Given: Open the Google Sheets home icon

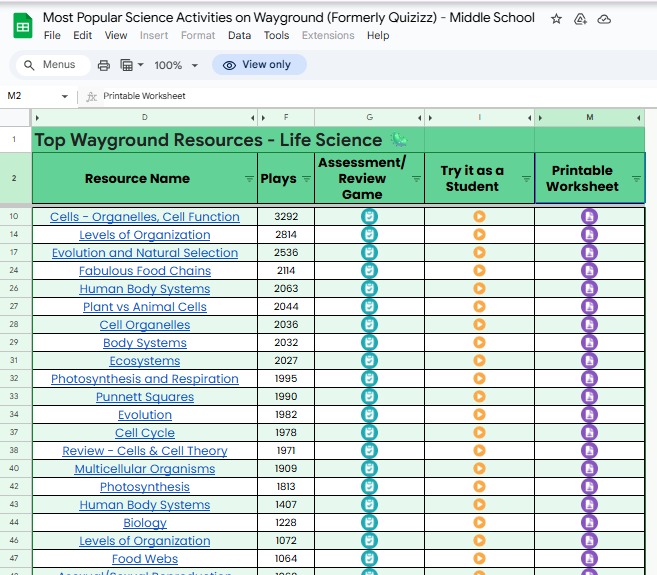Looking at the screenshot, I should click(23, 26).
